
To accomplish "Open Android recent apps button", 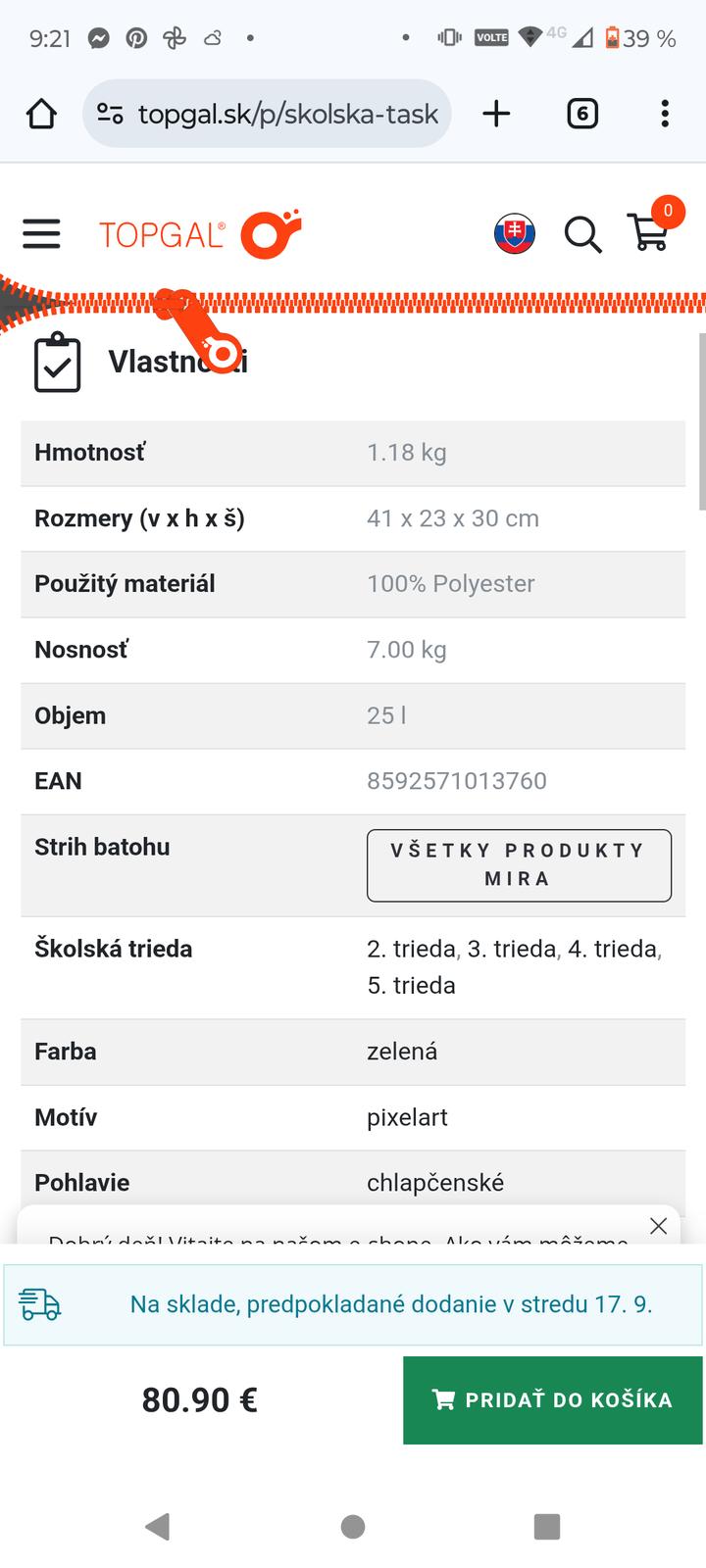I will (x=546, y=1526).
